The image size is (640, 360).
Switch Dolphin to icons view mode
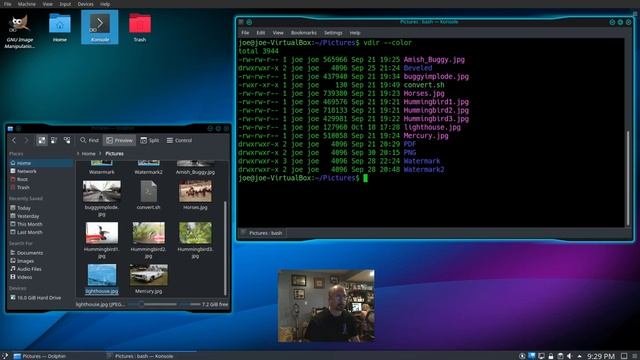[x=42, y=140]
